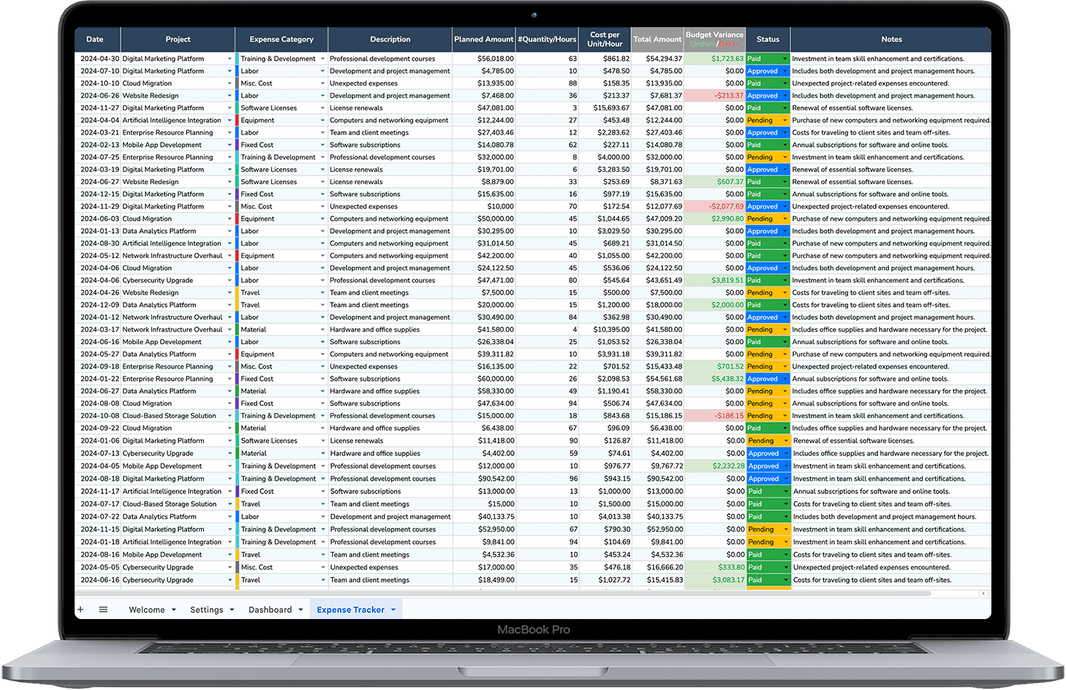1066x690 pixels.
Task: Switch to the Settings sheet tab
Action: [207, 610]
